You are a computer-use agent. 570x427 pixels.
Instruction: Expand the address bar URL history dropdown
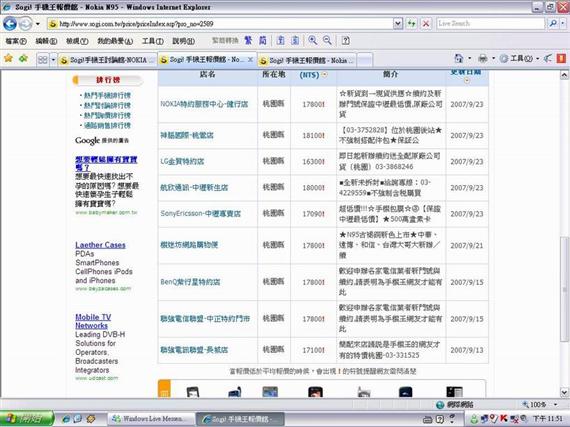[398, 24]
